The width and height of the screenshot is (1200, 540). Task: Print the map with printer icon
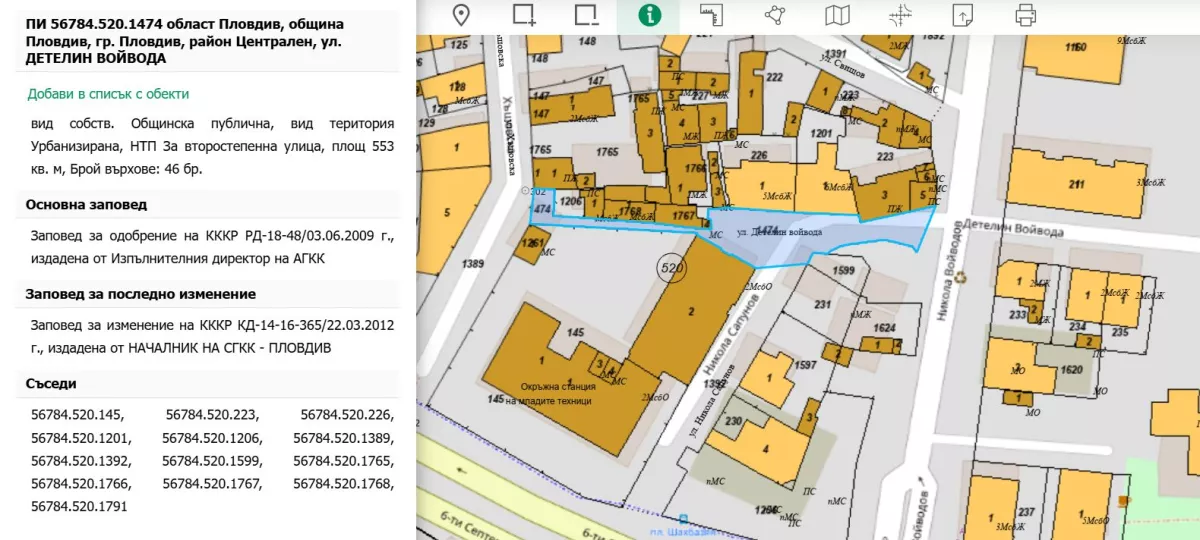[1025, 15]
